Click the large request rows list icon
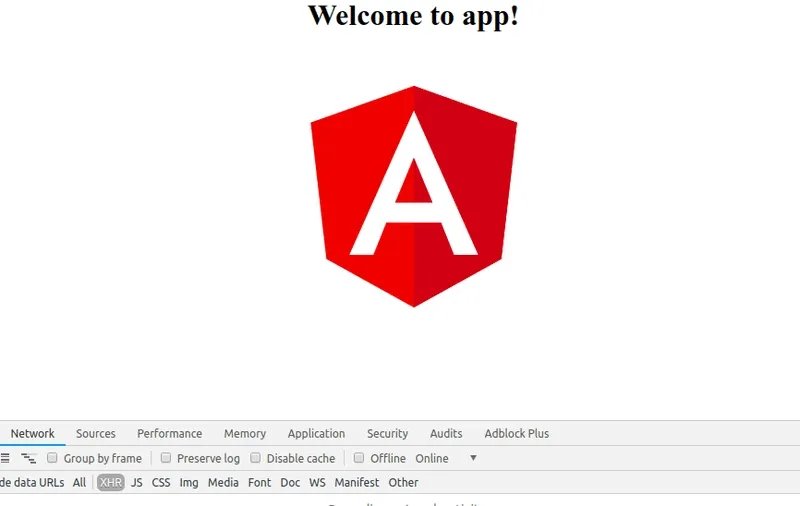The height and width of the screenshot is (506, 800). pos(5,458)
